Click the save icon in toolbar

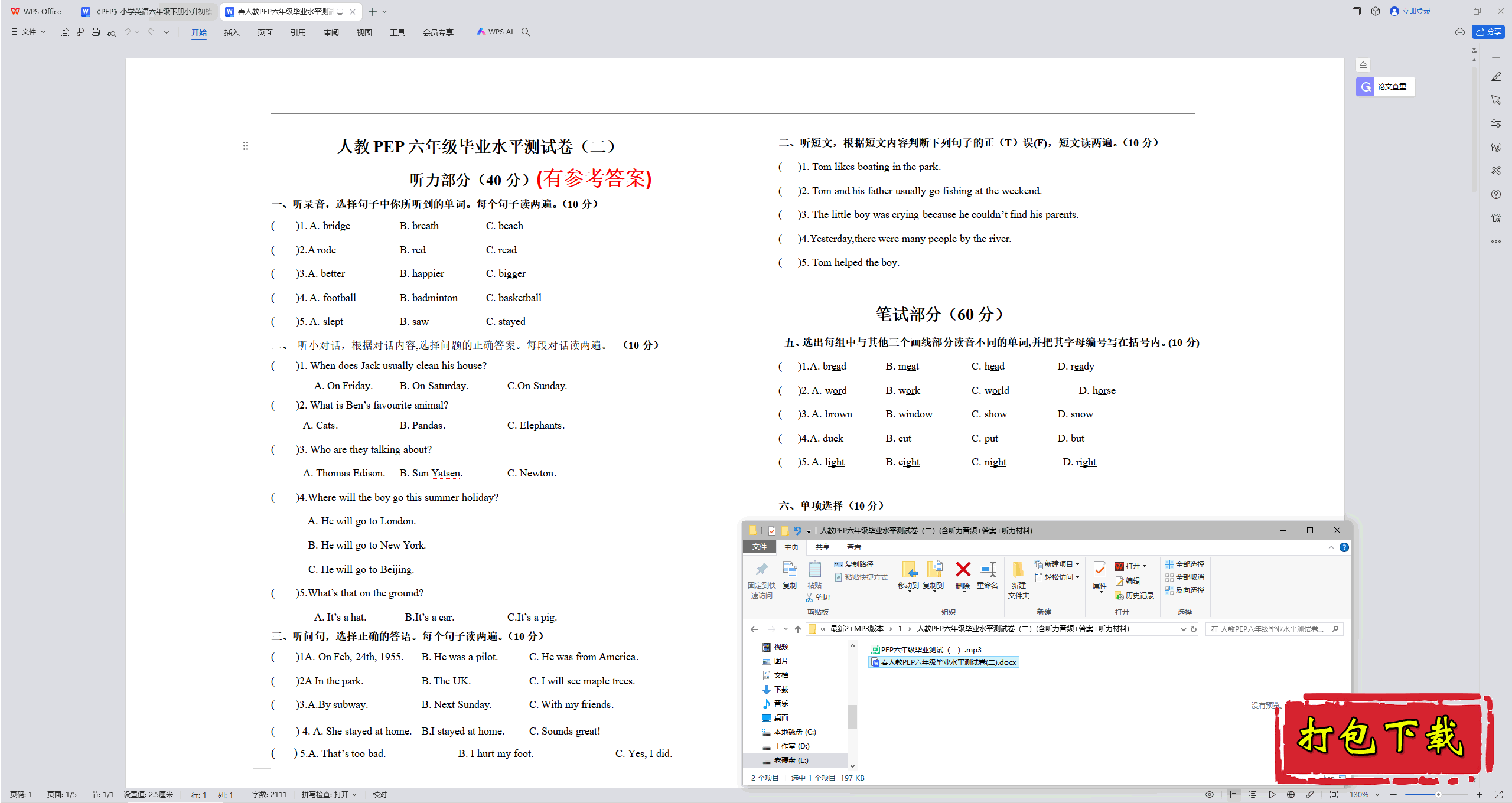point(62,32)
